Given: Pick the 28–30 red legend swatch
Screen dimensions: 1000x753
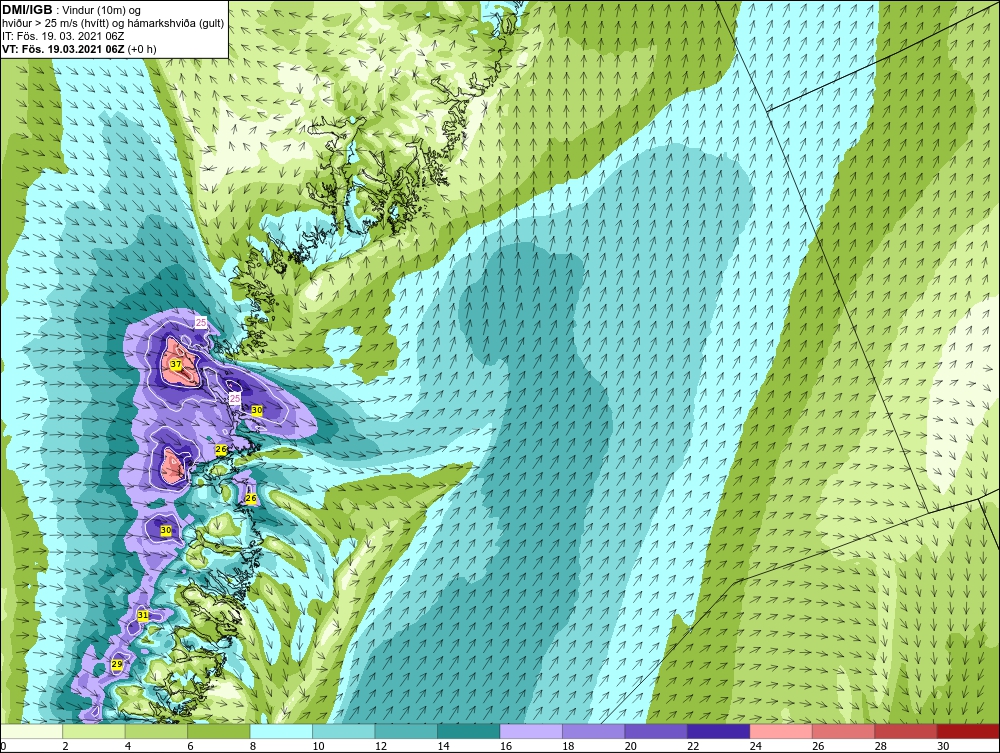Looking at the screenshot, I should tap(906, 731).
